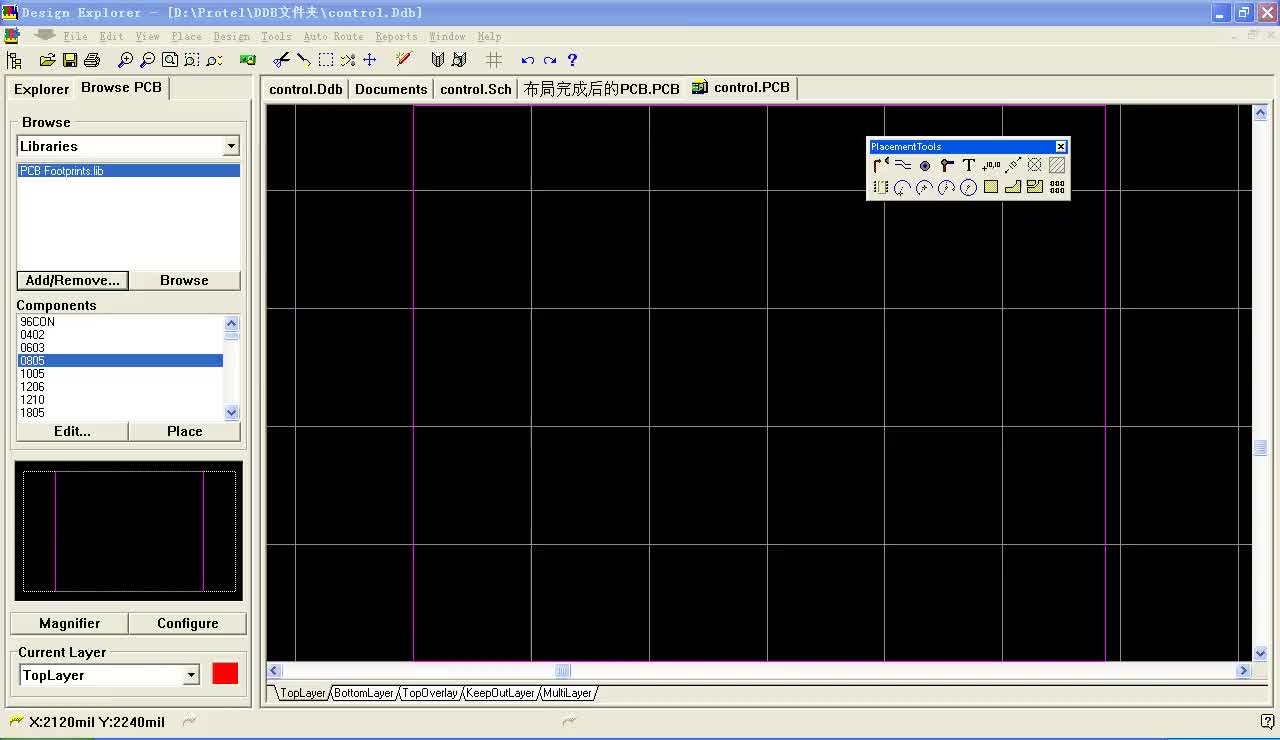Select the polygon plane tool
1280x740 pixels.
pyautogui.click(x=1012, y=187)
